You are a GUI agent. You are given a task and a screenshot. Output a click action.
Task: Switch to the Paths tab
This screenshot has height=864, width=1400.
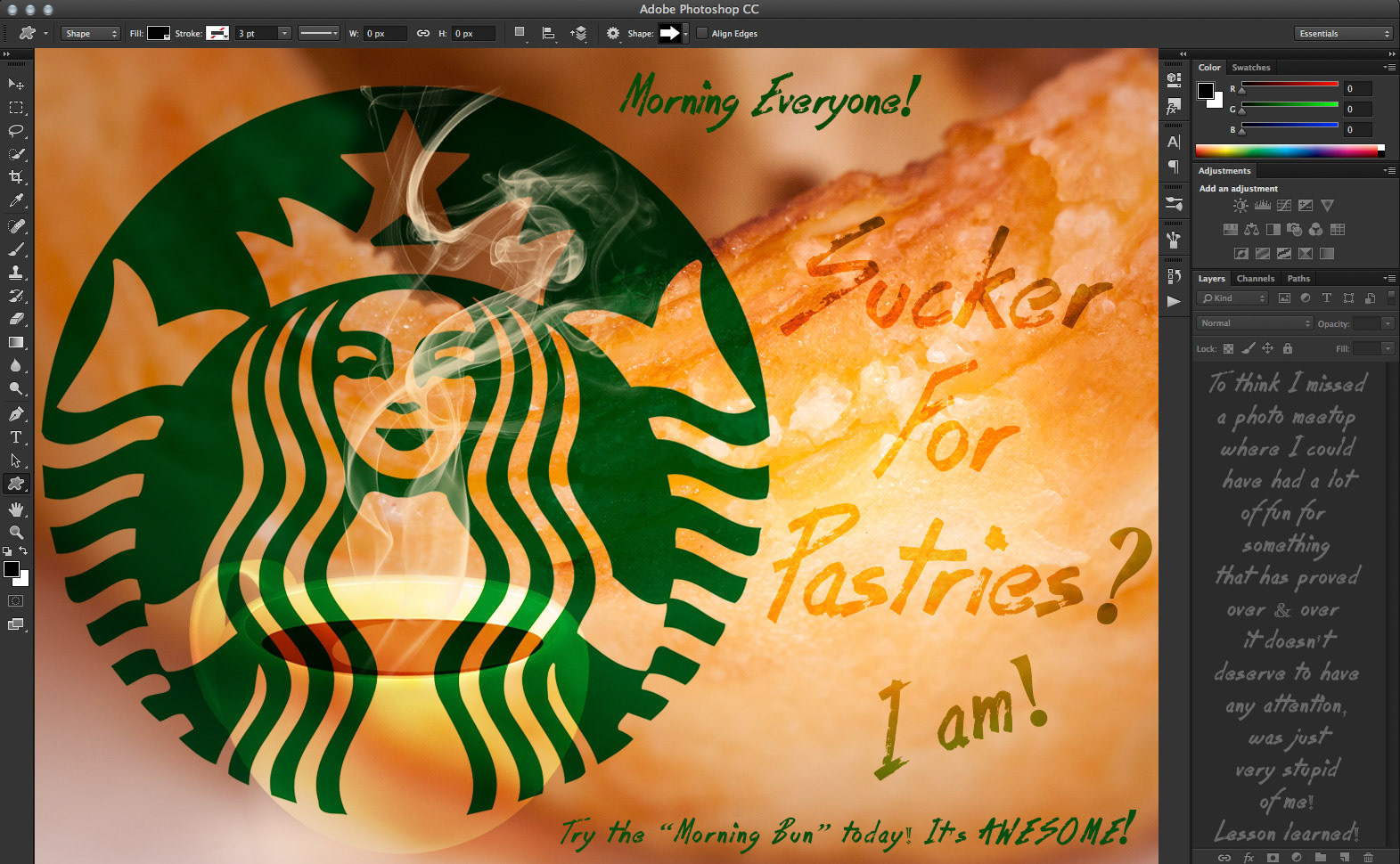click(x=1298, y=279)
